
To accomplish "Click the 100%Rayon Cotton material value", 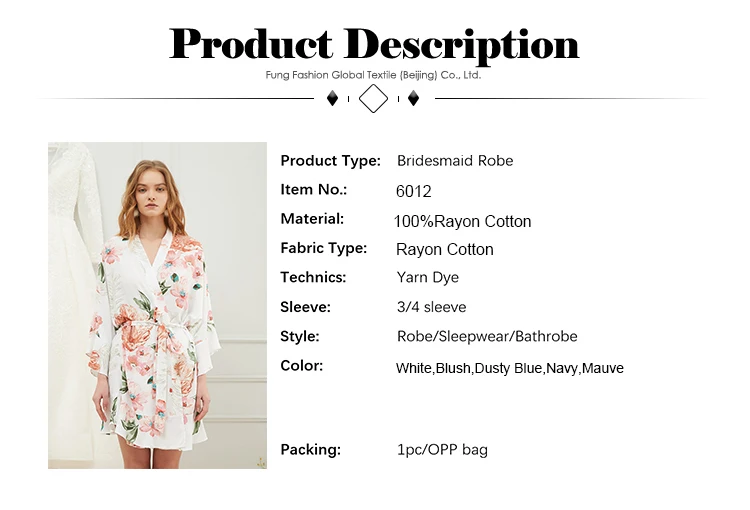I will click(x=462, y=221).
